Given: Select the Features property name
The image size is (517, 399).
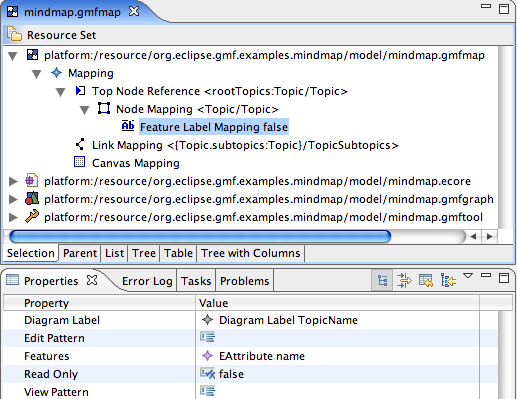Looking at the screenshot, I should click(47, 356).
